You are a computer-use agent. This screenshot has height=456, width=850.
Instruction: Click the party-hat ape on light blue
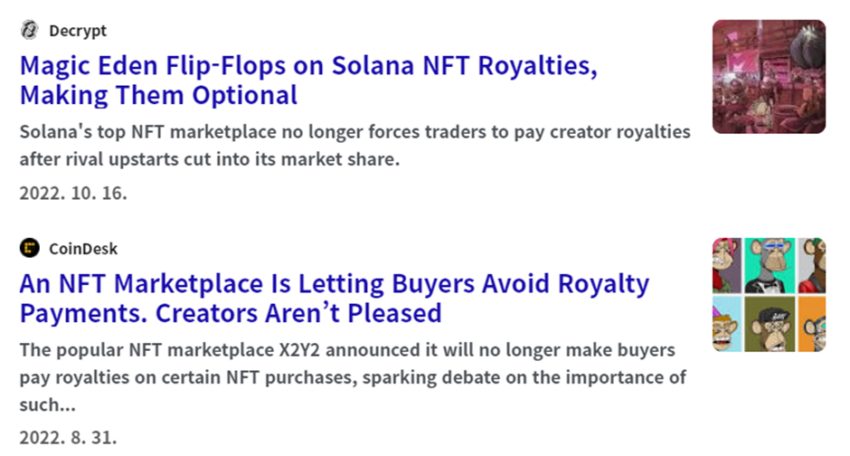pos(726,324)
